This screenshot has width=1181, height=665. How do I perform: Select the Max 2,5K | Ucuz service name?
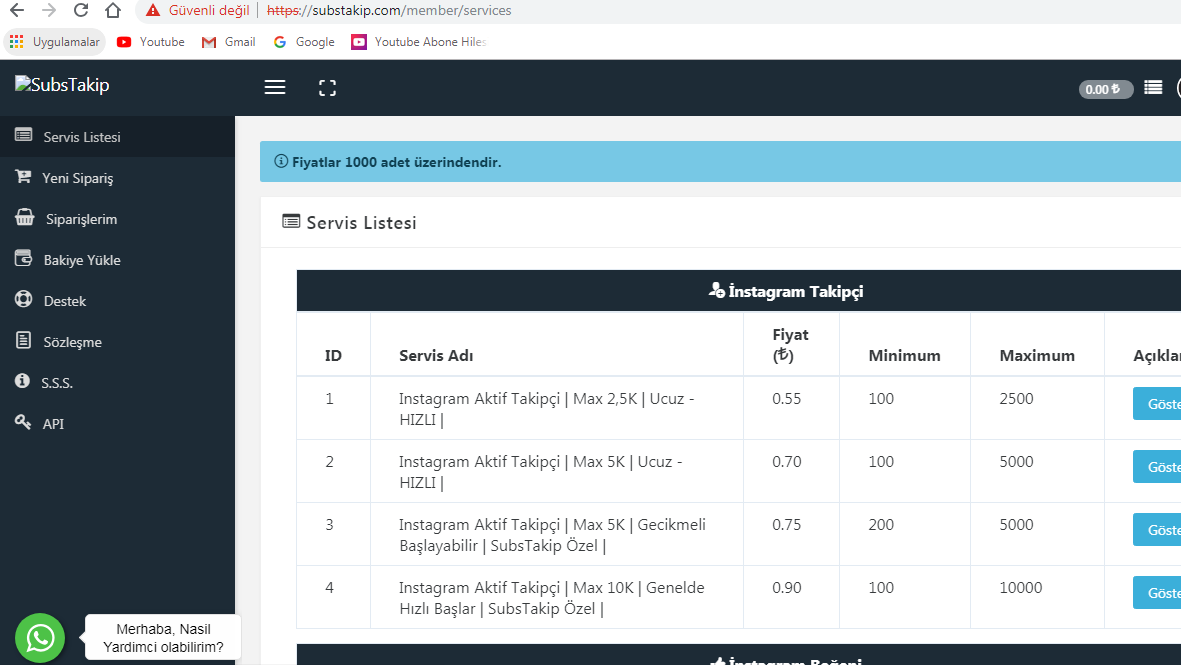547,409
